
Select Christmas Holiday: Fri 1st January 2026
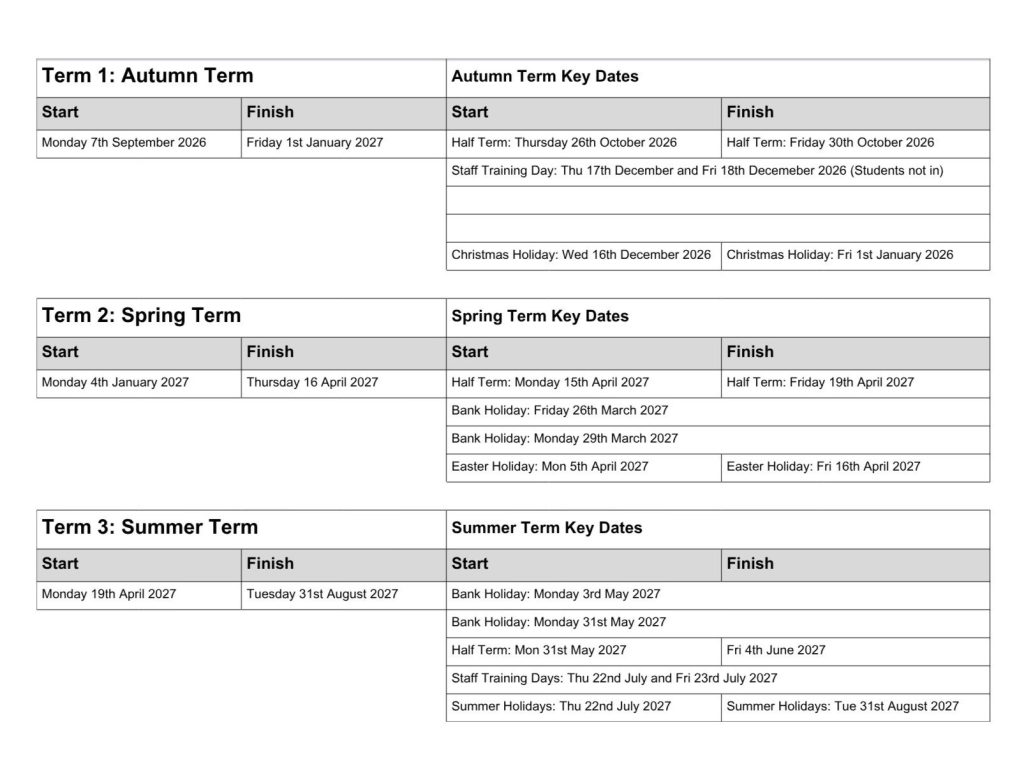click(840, 255)
